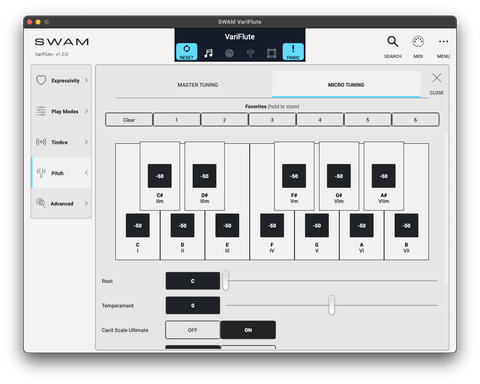Select the G# key detune value box
480x384 pixels.
339,176
